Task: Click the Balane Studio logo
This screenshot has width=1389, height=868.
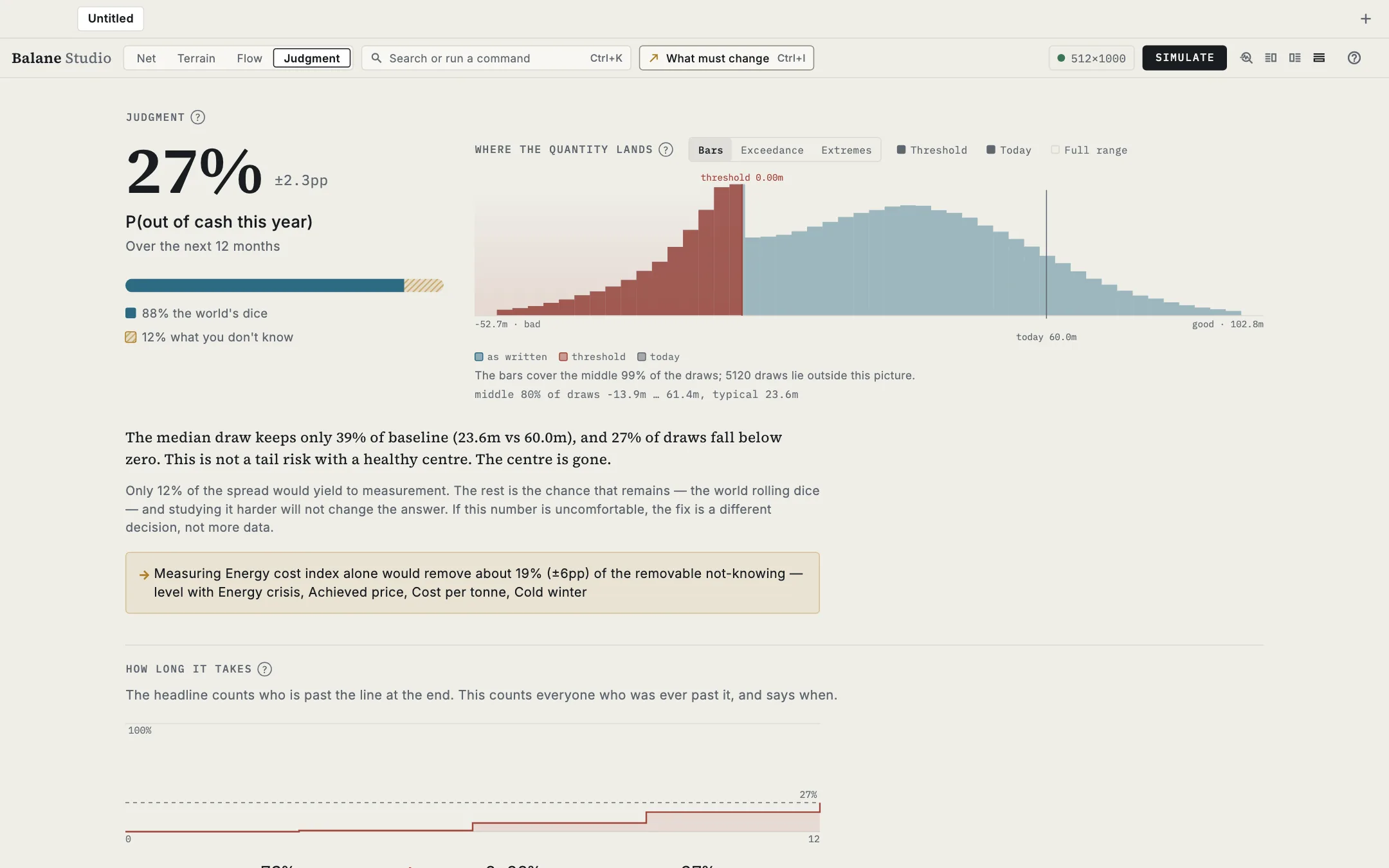Action: [x=61, y=58]
